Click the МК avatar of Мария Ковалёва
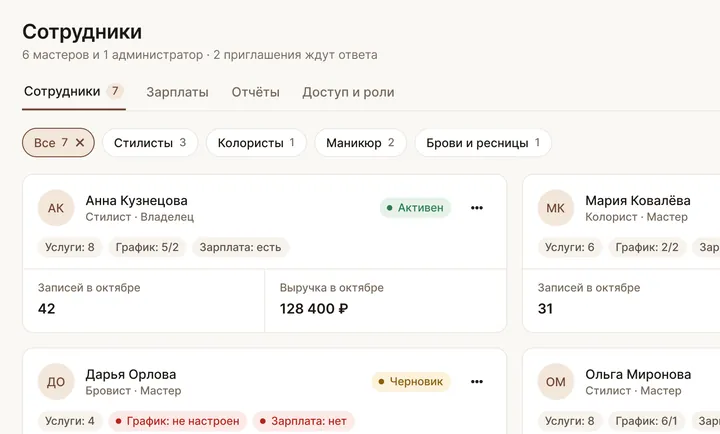Image resolution: width=720 pixels, height=434 pixels. pyautogui.click(x=556, y=208)
